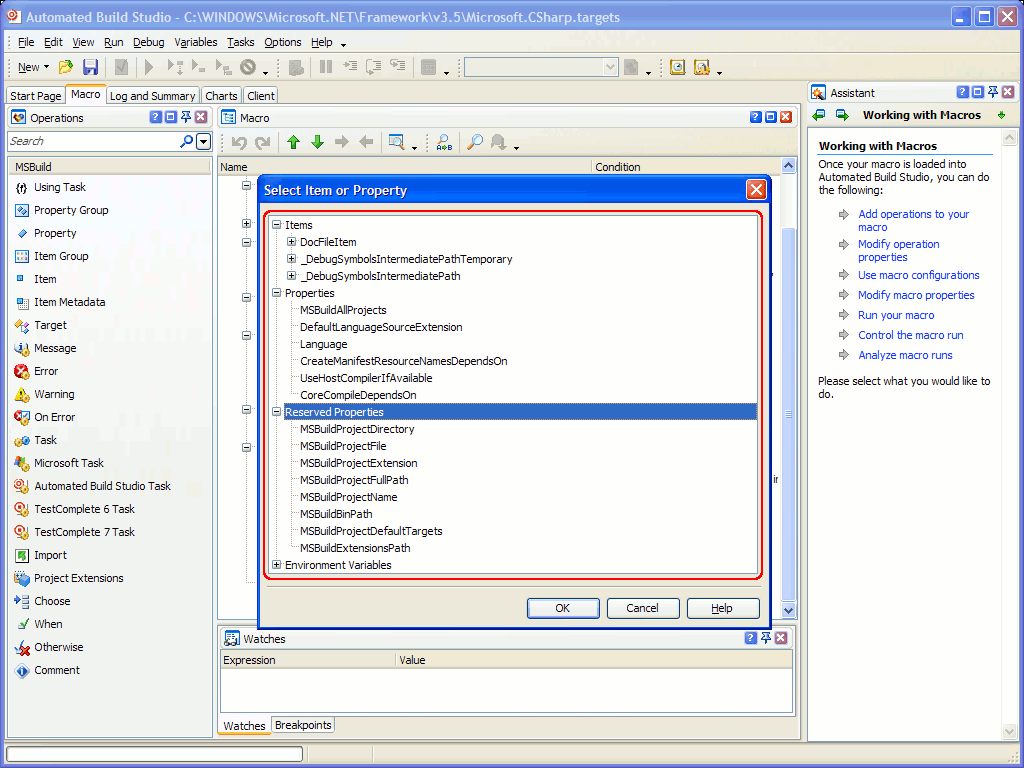Collapse the Reserved Properties node
This screenshot has width=1024, height=768.
[x=277, y=411]
